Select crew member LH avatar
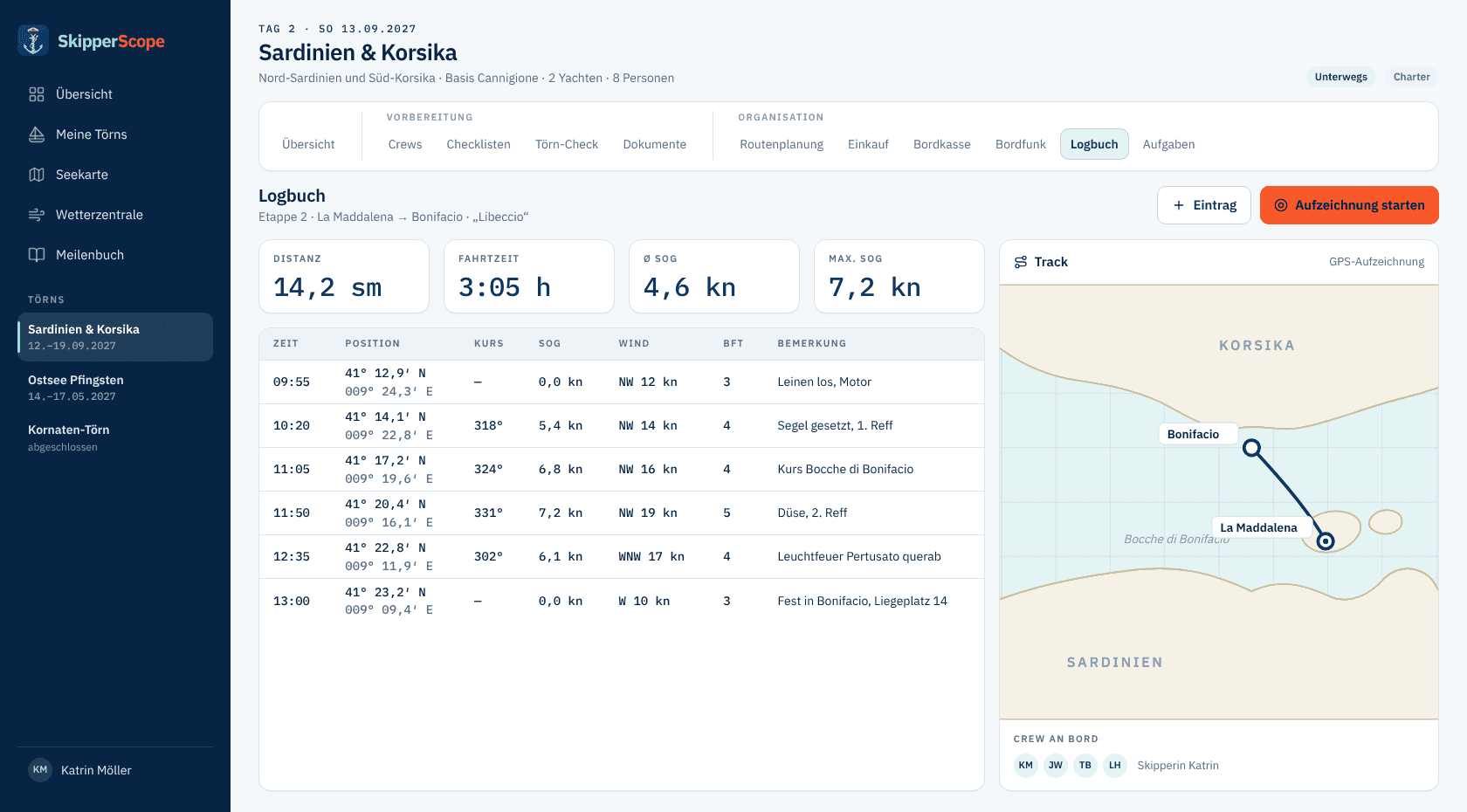 click(x=1115, y=766)
